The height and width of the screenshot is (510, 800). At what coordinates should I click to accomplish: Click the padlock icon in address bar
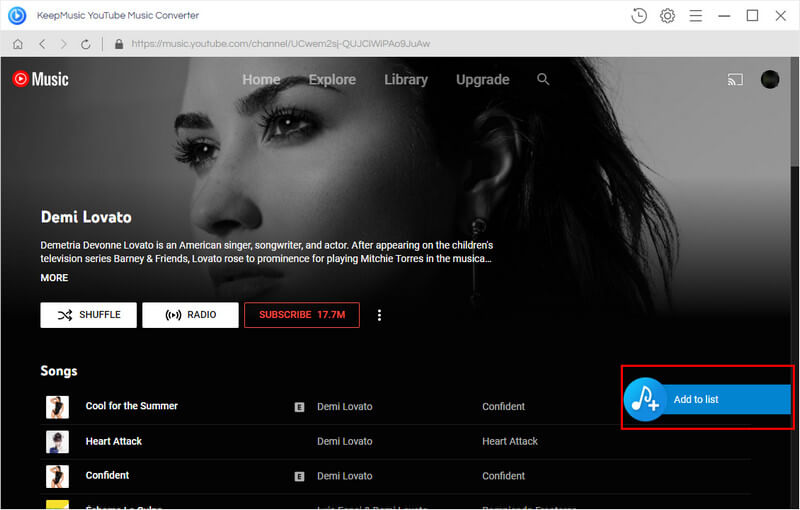coord(119,44)
